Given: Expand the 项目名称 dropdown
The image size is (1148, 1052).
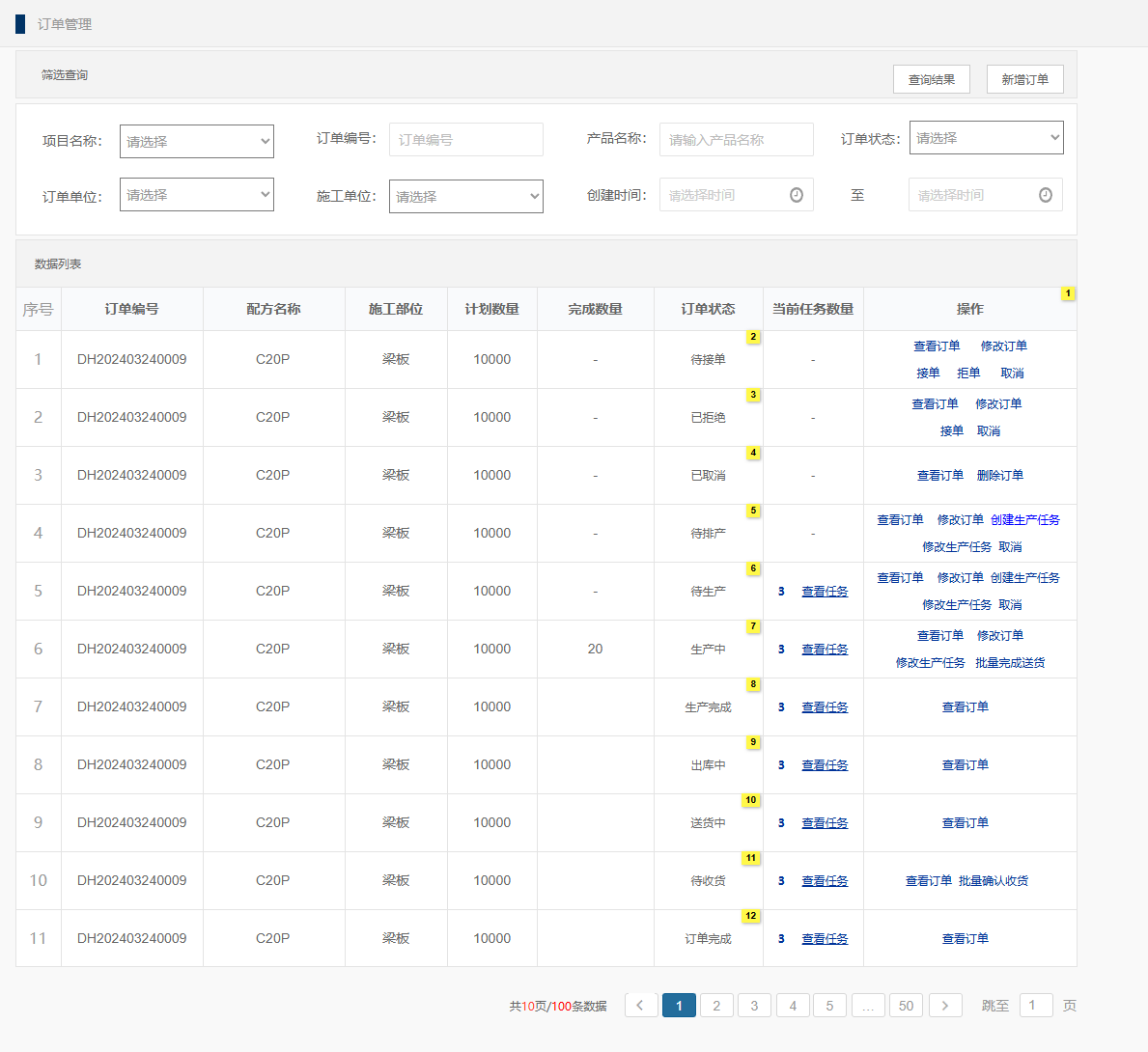Looking at the screenshot, I should click(x=197, y=141).
